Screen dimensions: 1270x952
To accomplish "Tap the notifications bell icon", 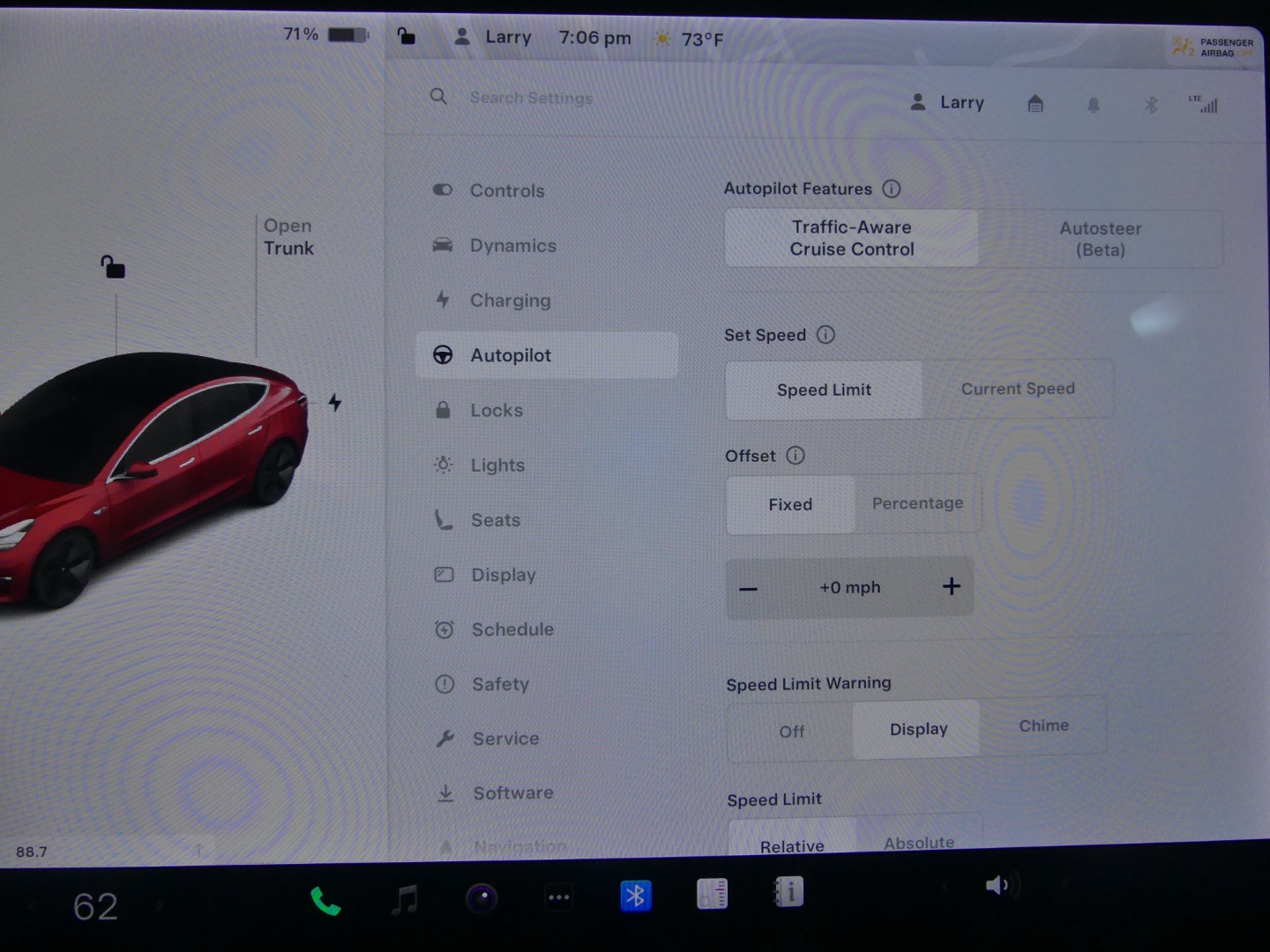I will point(1094,105).
